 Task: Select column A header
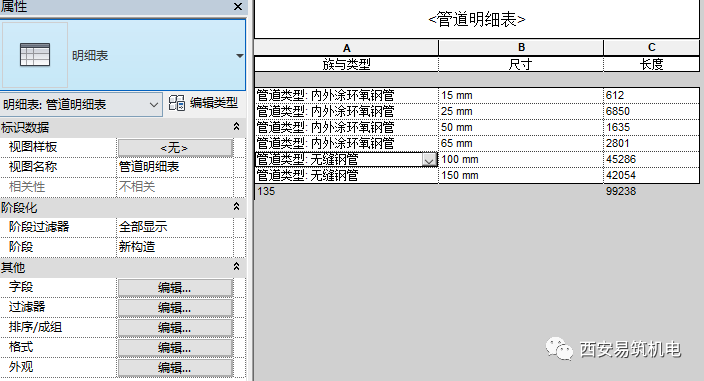tap(347, 48)
